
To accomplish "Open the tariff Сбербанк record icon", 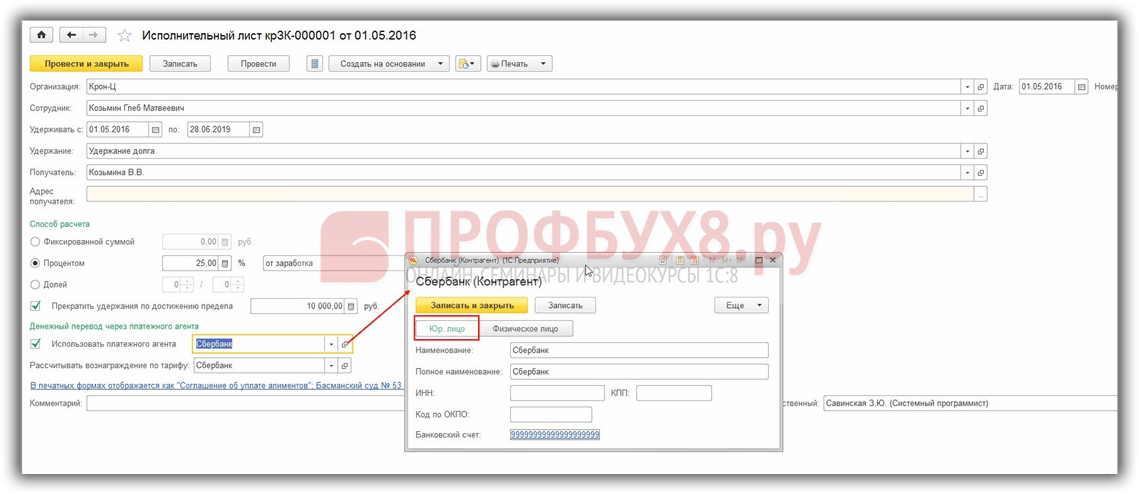I will pos(345,365).
